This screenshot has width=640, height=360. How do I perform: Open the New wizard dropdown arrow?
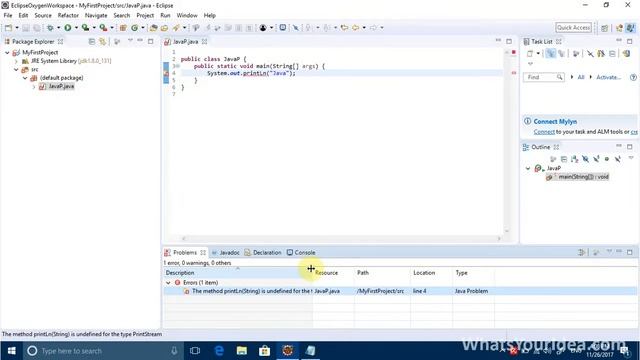(x=17, y=28)
